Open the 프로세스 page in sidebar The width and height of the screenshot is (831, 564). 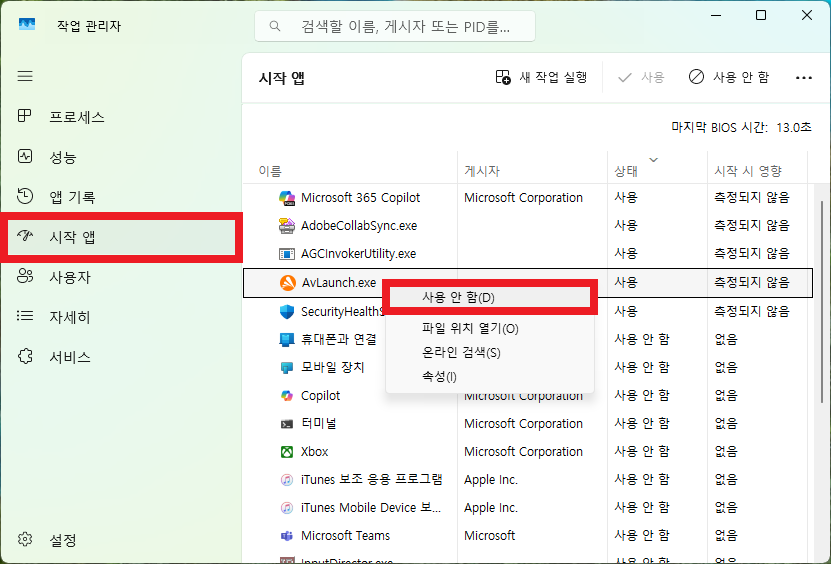pos(121,117)
